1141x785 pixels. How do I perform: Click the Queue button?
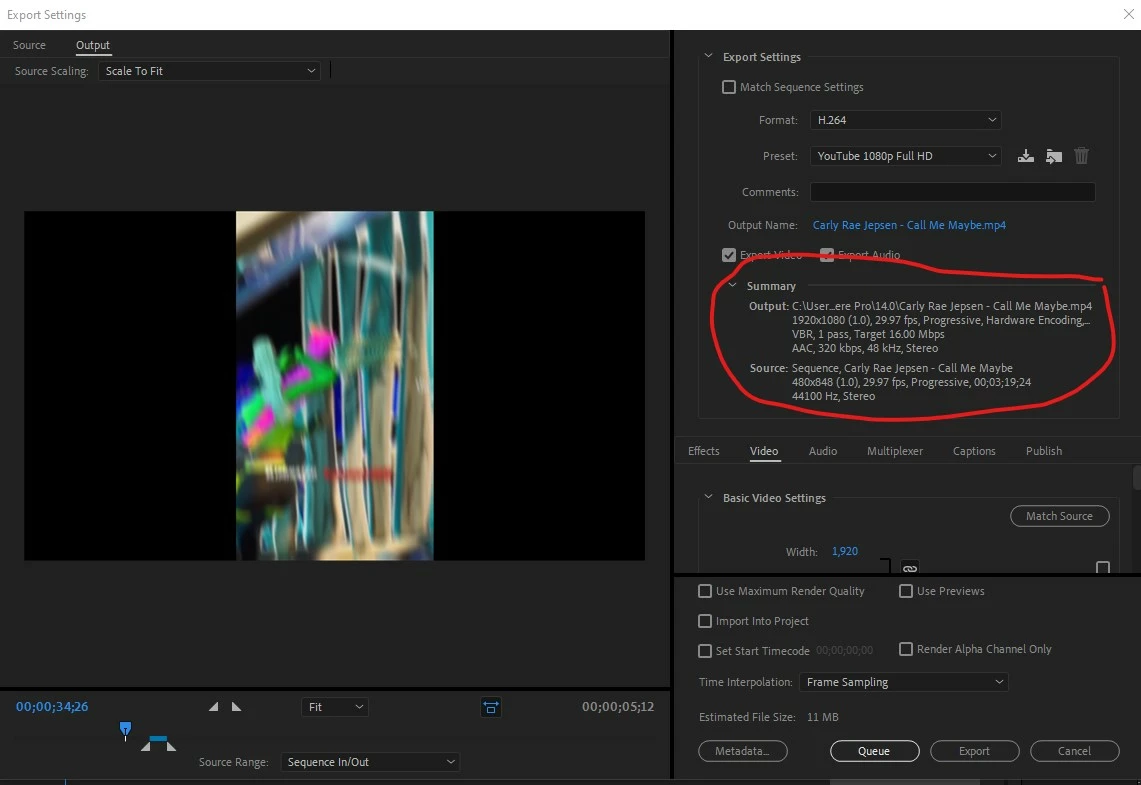click(x=874, y=751)
